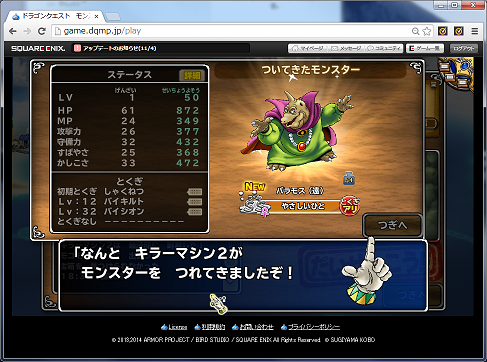Open the info tag for バイキルト skill
The image size is (487, 362).
point(195,202)
